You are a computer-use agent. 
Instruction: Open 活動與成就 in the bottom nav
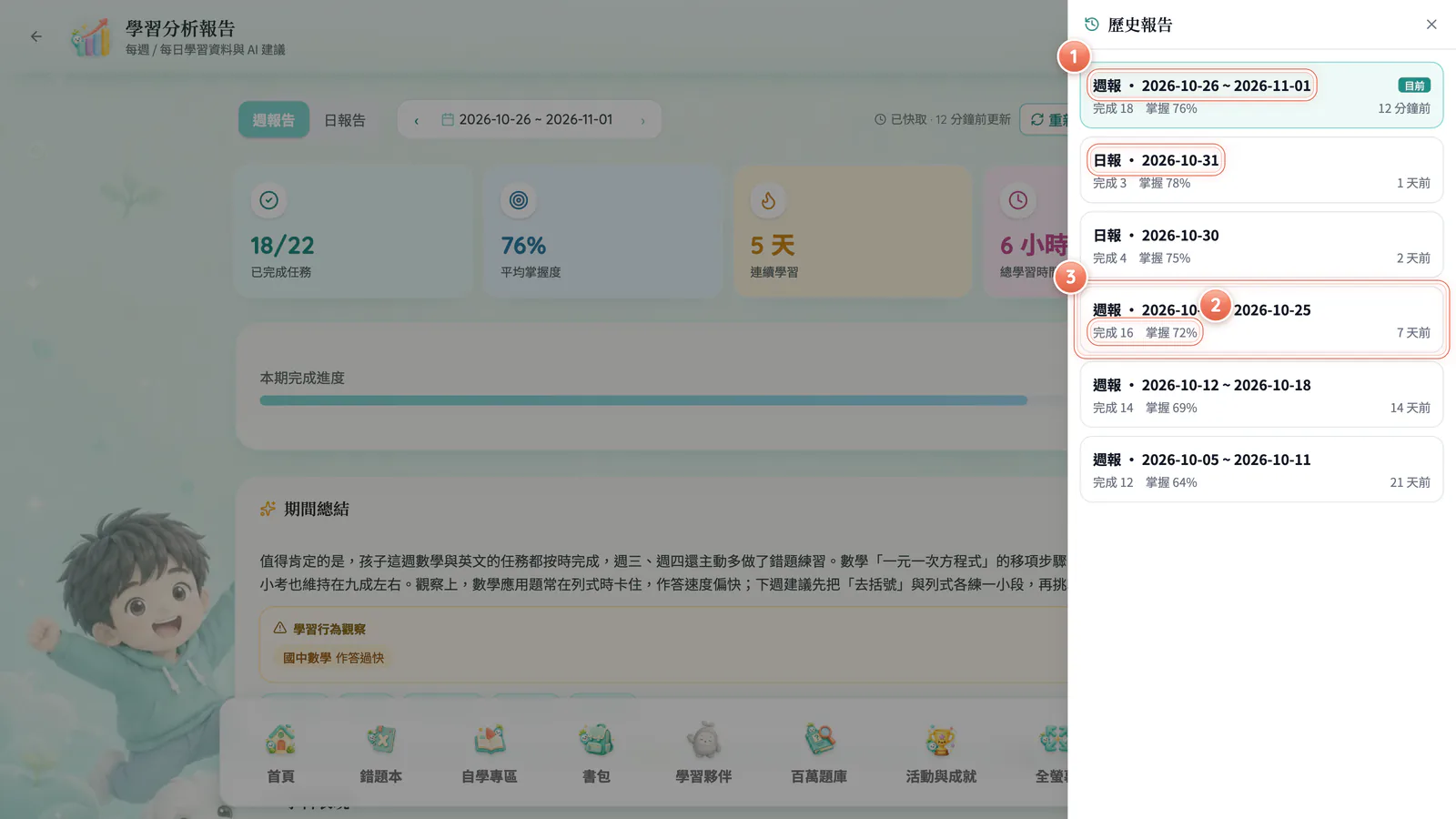coord(941,753)
